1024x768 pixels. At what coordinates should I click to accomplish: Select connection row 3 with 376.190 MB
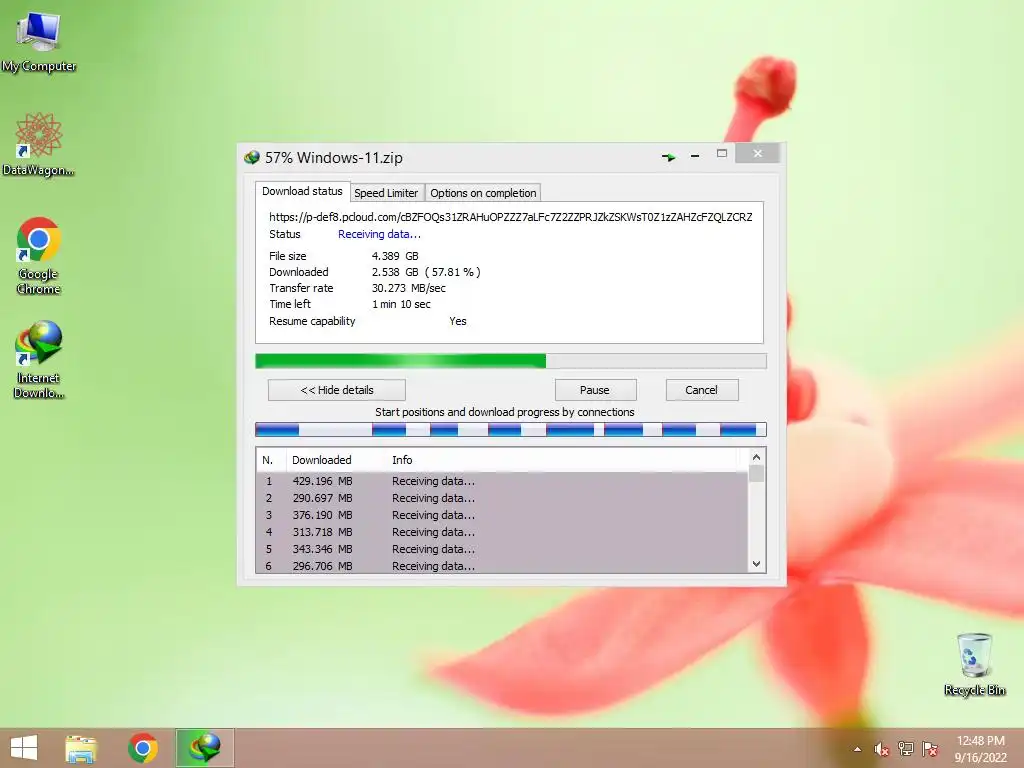(502, 515)
